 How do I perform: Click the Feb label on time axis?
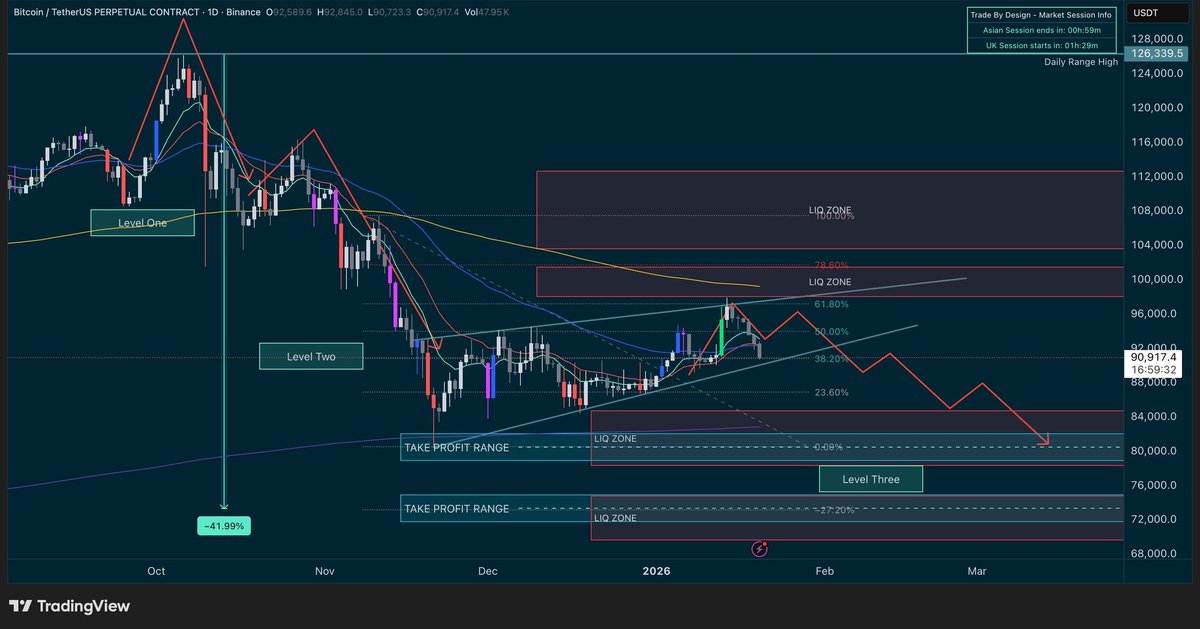click(x=824, y=571)
